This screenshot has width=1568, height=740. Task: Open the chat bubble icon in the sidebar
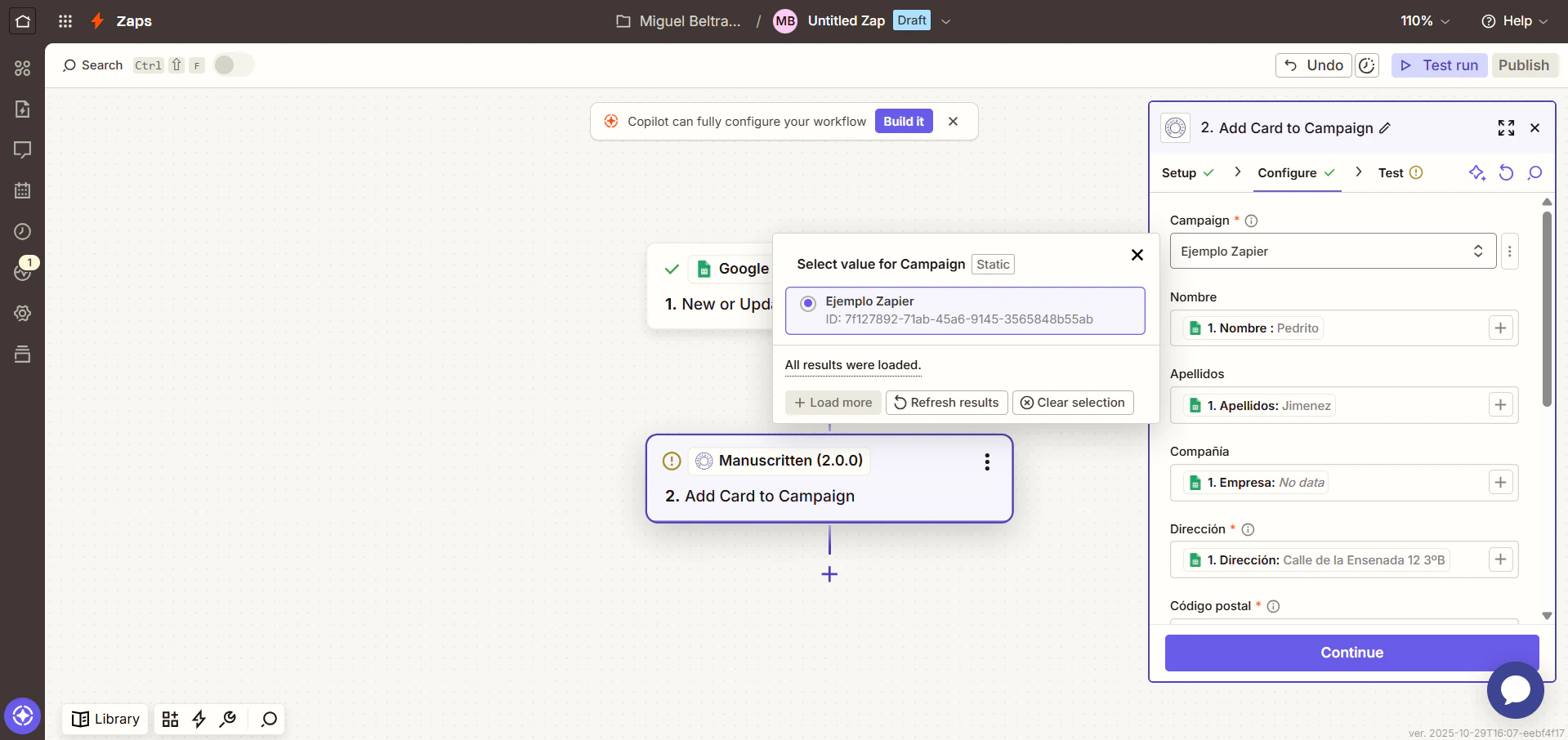coord(22,150)
